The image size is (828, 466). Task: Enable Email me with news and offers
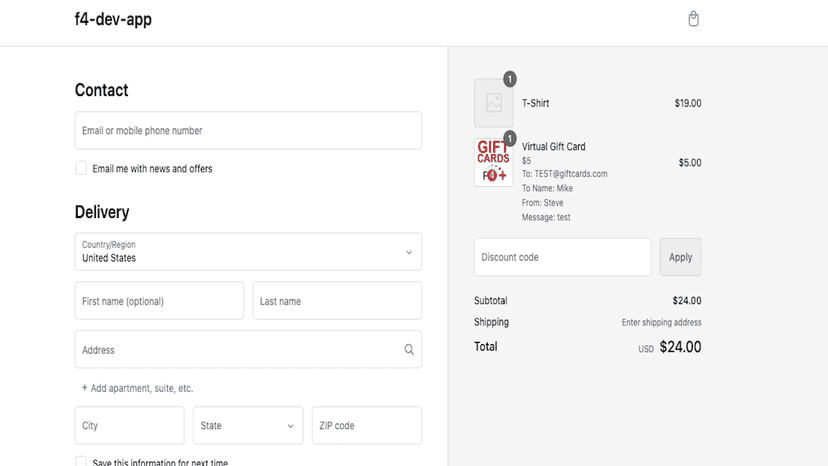[x=81, y=168]
